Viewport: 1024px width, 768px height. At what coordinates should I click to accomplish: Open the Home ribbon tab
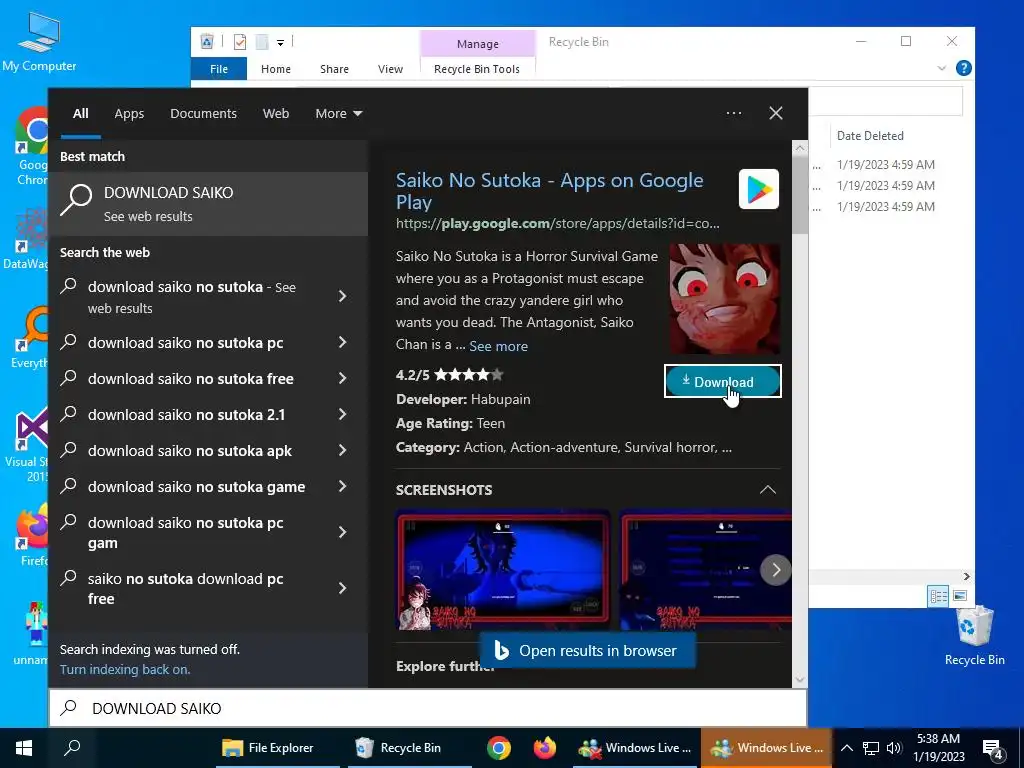[x=276, y=69]
